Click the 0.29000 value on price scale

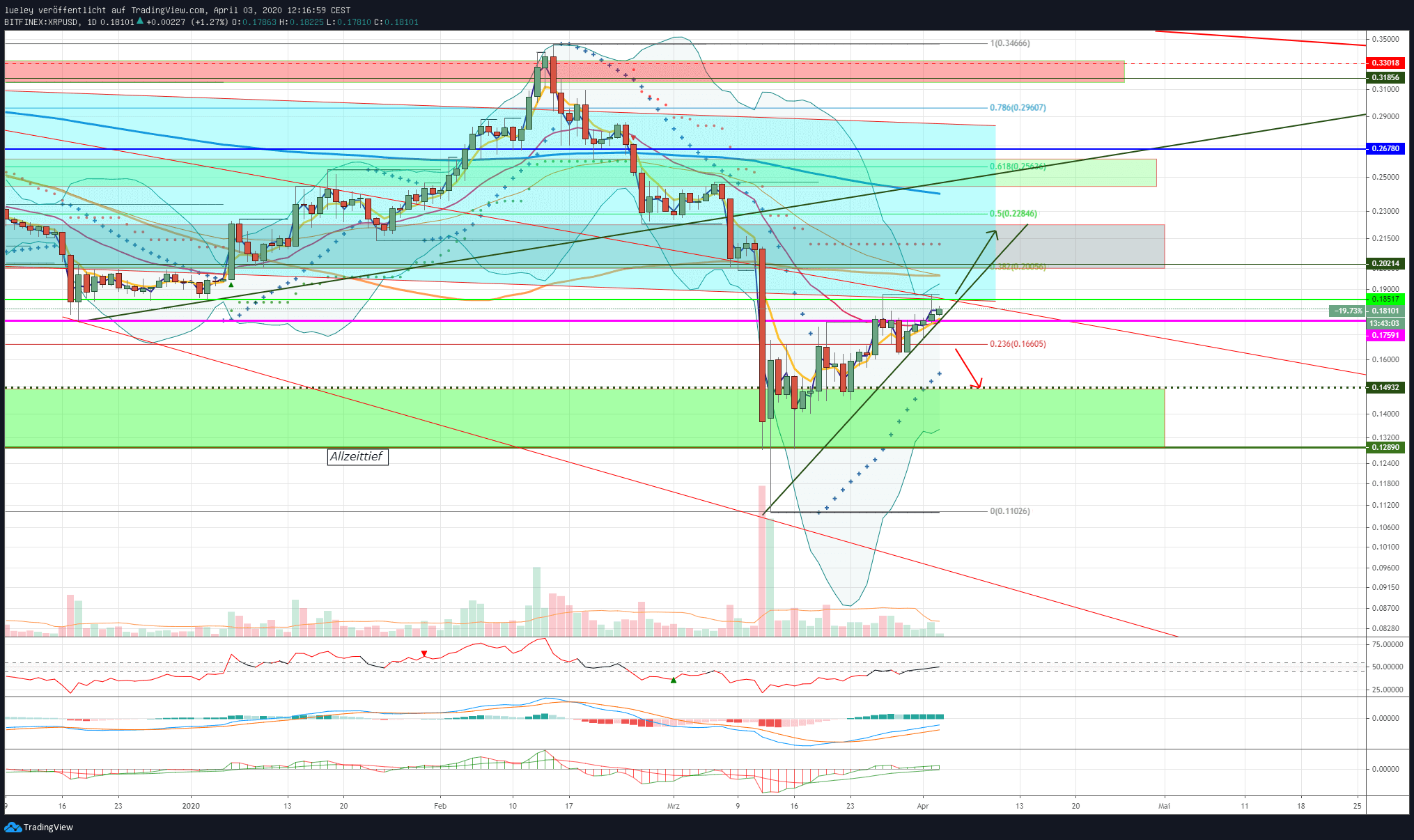tap(1385, 116)
